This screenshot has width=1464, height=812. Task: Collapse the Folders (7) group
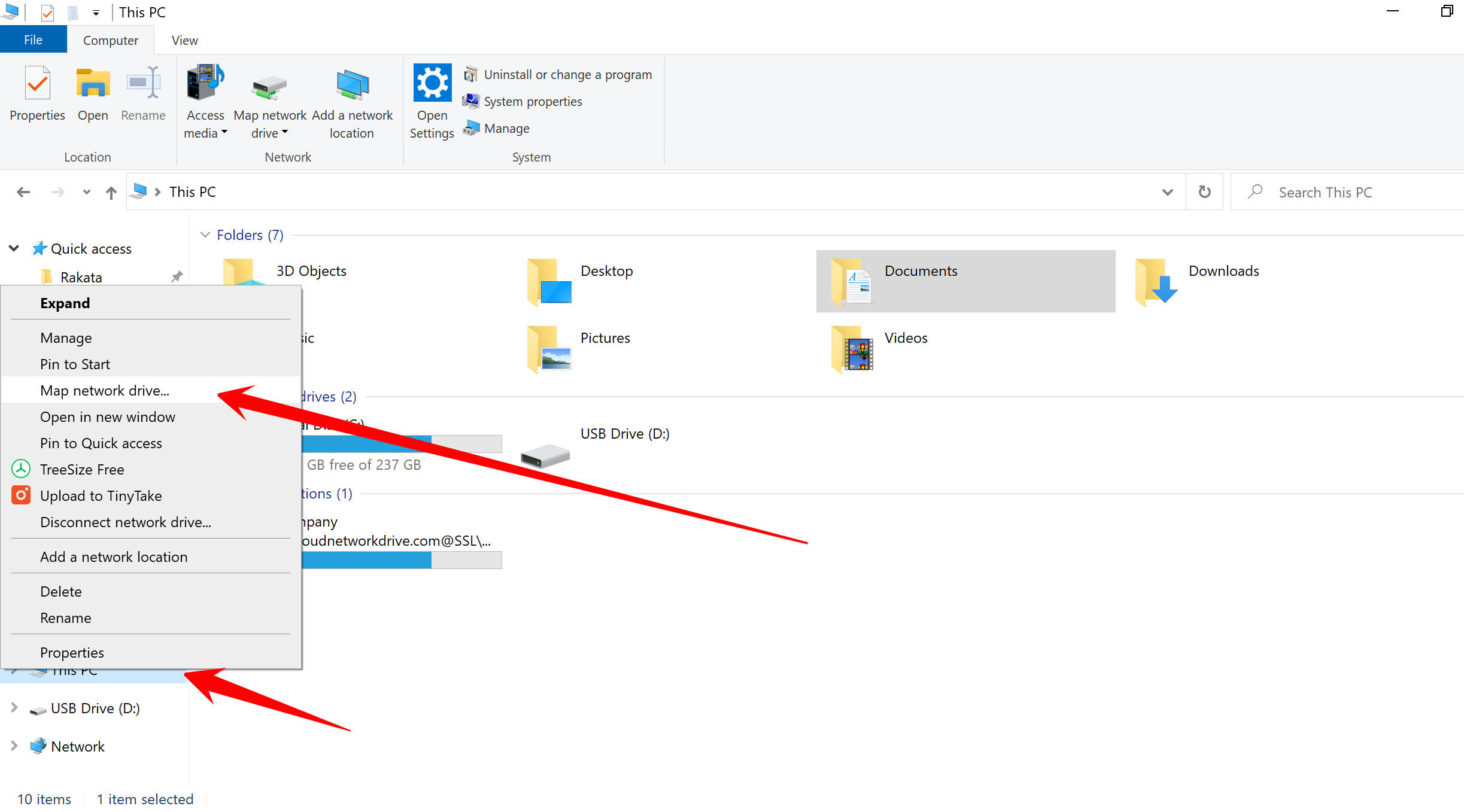pos(205,235)
